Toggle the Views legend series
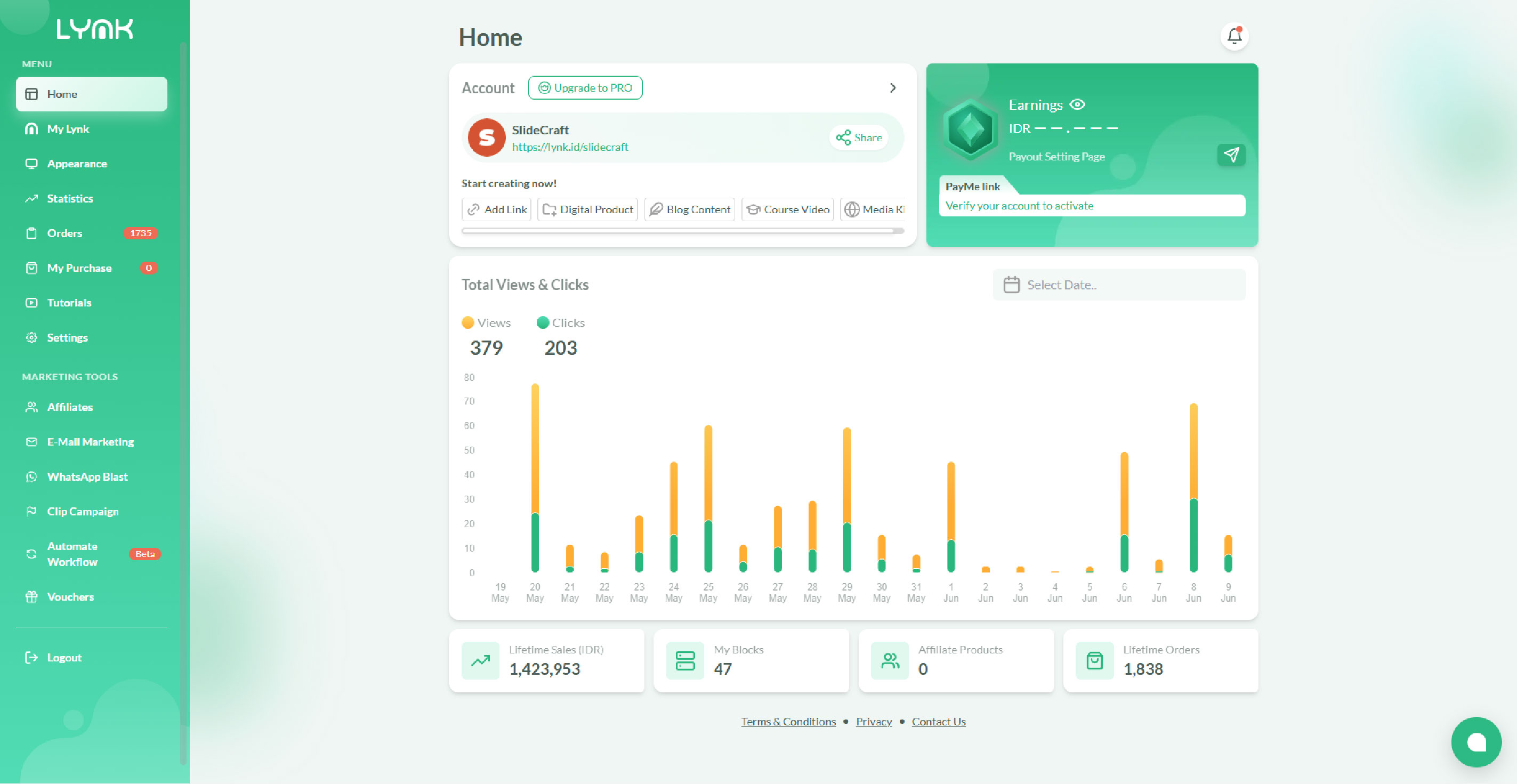Image resolution: width=1517 pixels, height=784 pixels. [x=486, y=323]
